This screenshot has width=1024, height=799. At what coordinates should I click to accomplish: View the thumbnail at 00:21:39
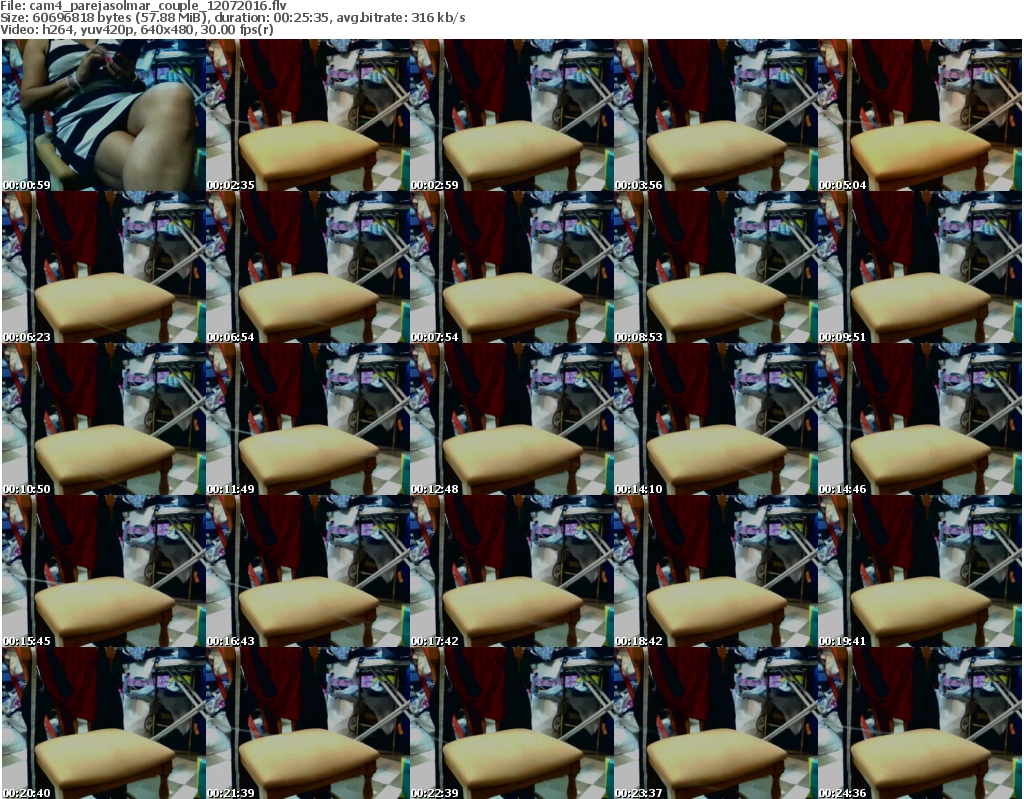click(x=308, y=723)
